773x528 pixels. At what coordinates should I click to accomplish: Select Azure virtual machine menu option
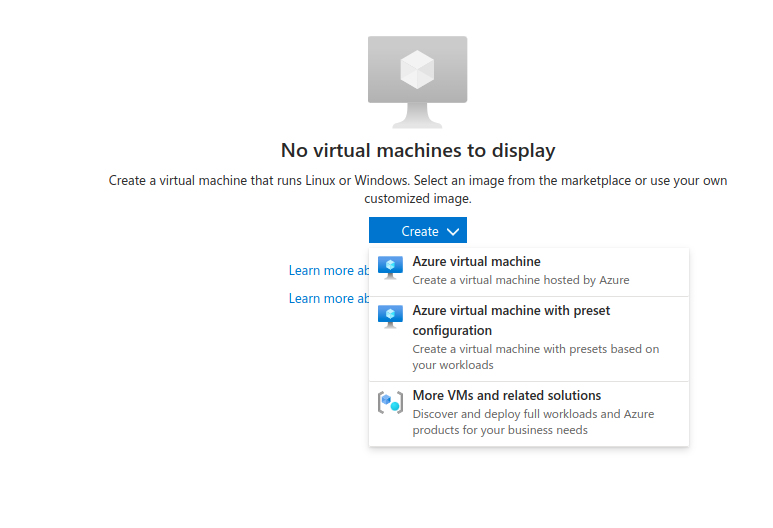coord(528,272)
